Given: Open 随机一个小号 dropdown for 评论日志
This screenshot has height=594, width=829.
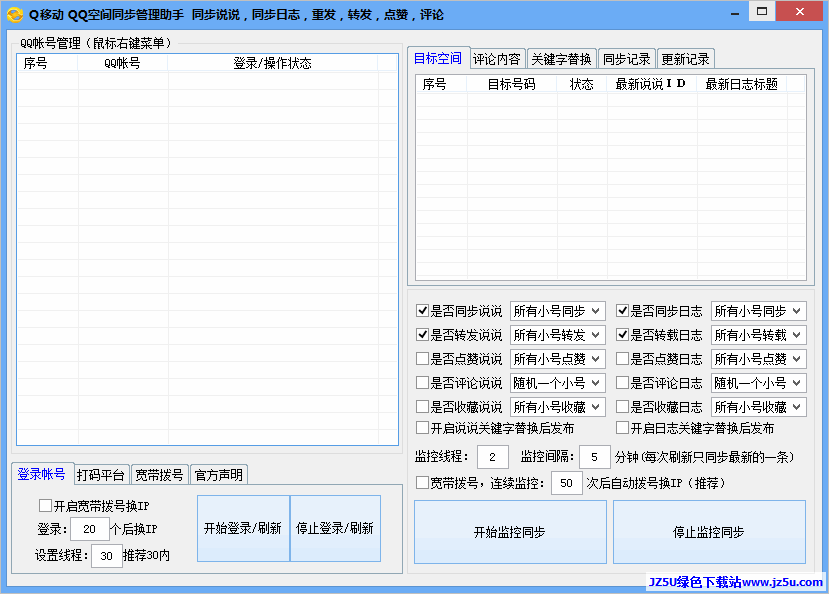Looking at the screenshot, I should pos(759,383).
